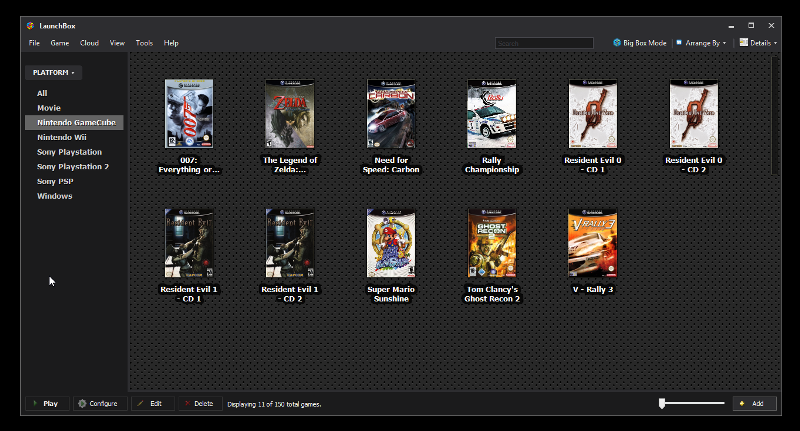This screenshot has width=800, height=431.
Task: Click the Configure button
Action: coord(100,403)
